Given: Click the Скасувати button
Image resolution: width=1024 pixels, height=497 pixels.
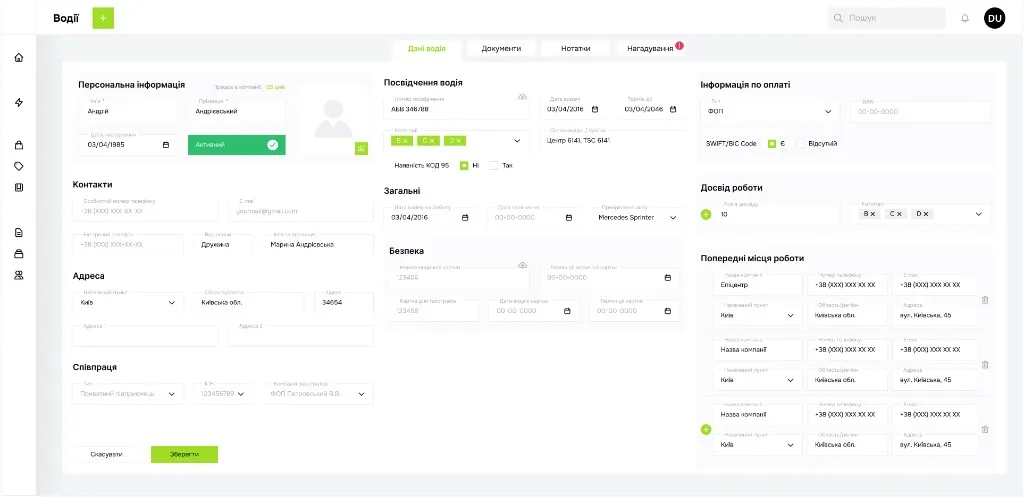Looking at the screenshot, I should click(x=106, y=455).
